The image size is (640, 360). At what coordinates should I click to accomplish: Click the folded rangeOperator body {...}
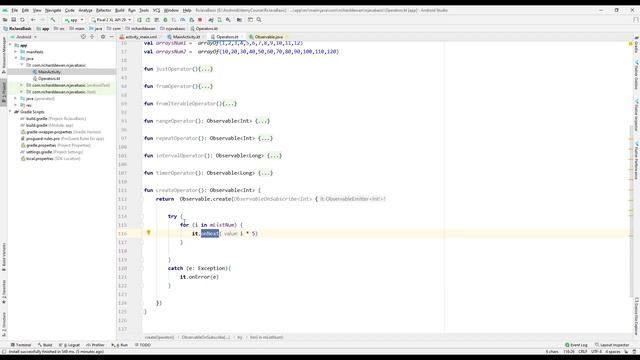click(x=262, y=121)
